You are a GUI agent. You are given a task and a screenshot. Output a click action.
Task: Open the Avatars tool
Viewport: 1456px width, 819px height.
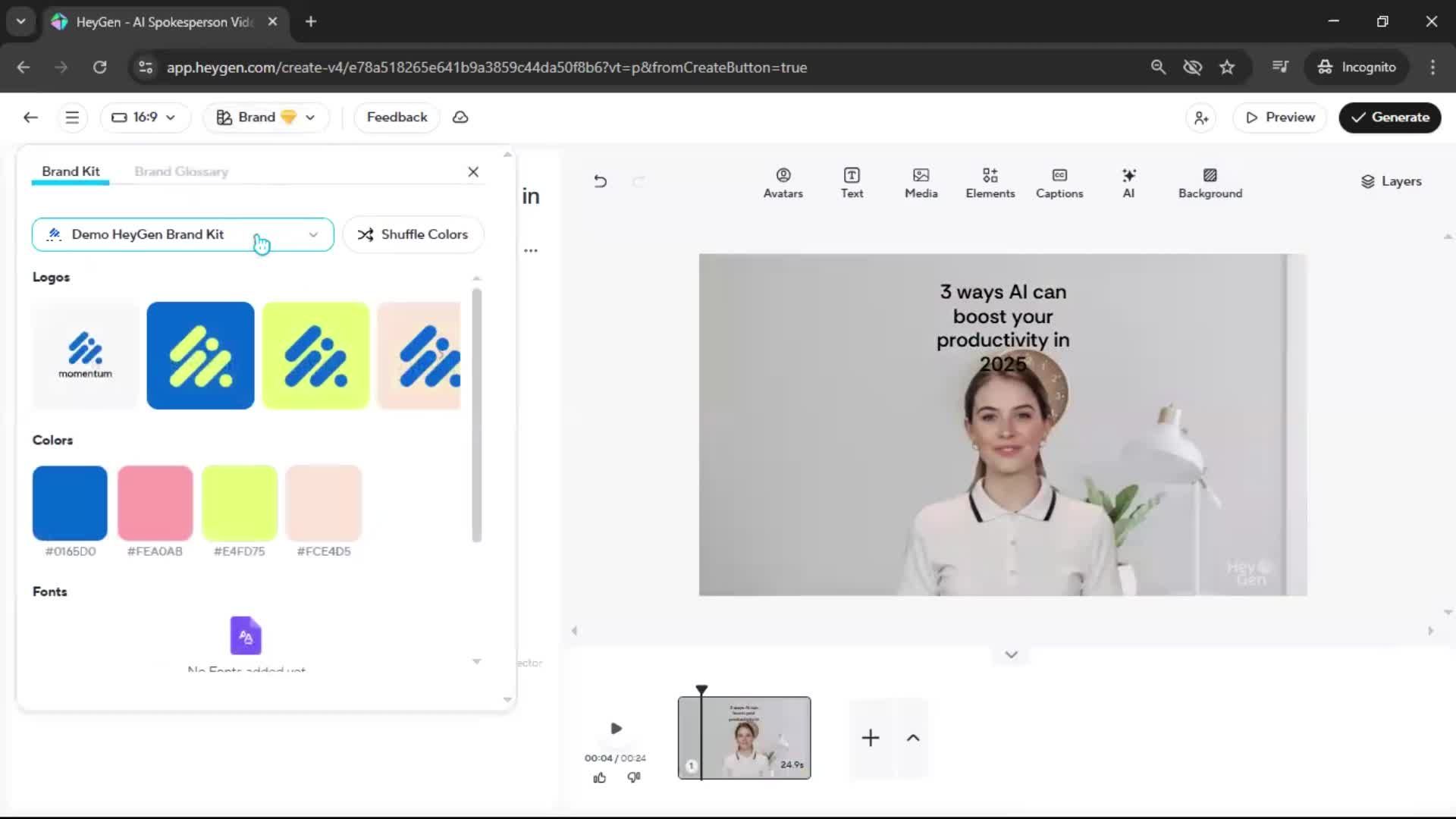tap(783, 183)
